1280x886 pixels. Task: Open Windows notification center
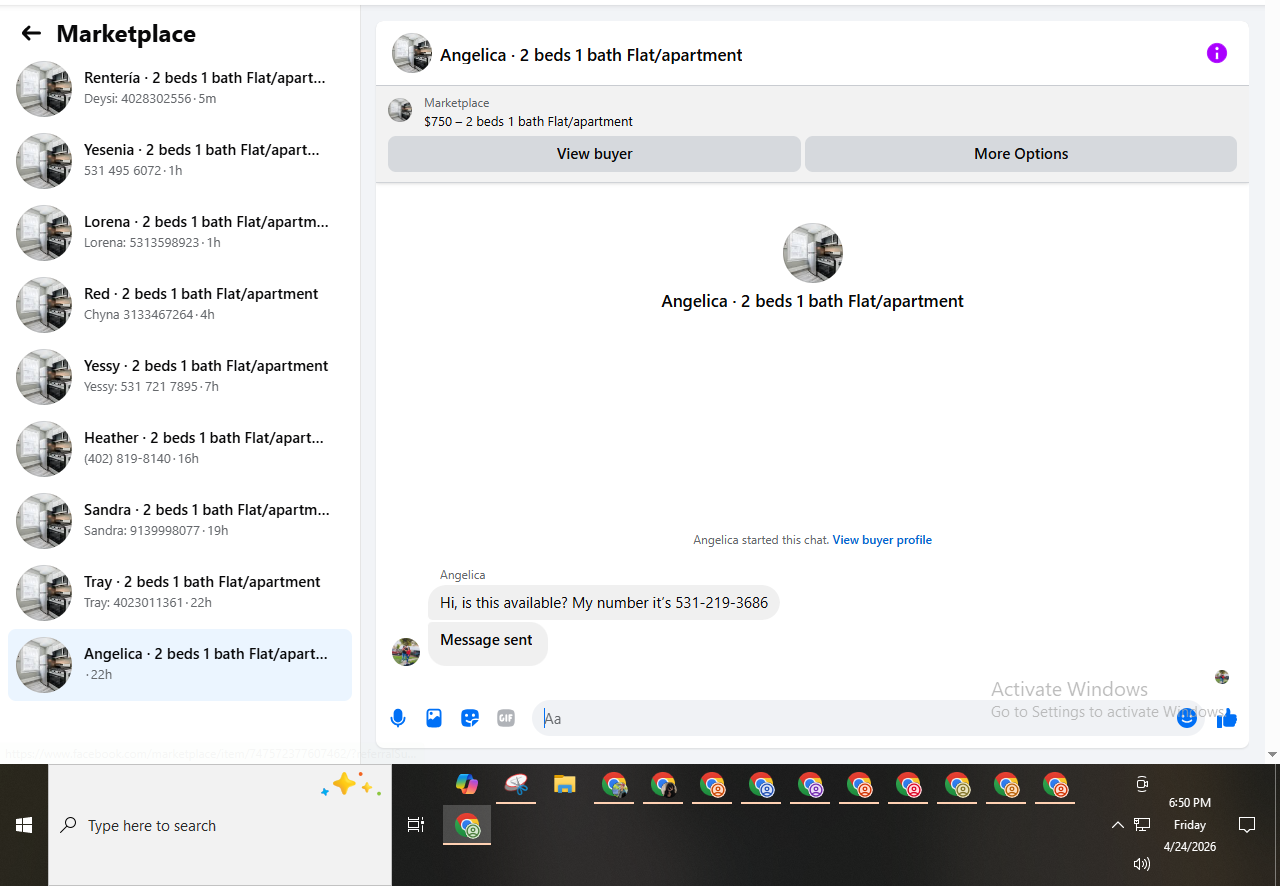(x=1247, y=825)
